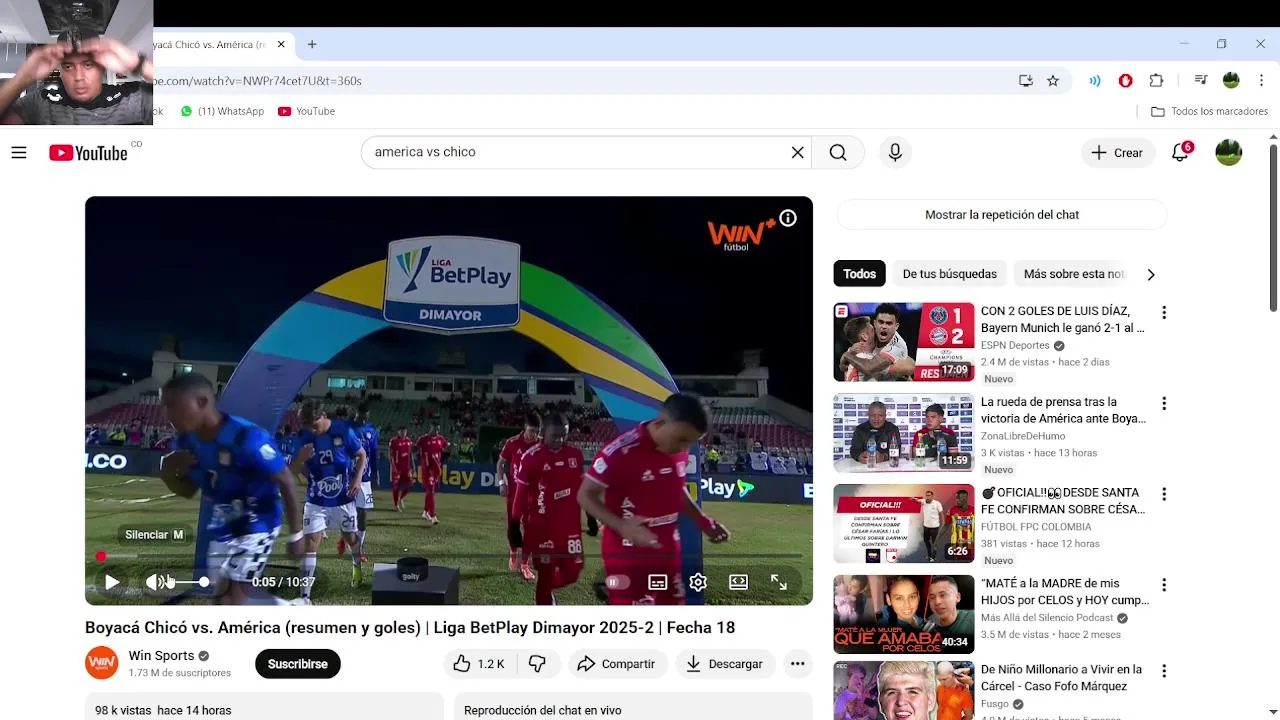Screen dimensions: 1280x720
Task: Open the media control icon in toolbar
Action: (1201, 81)
